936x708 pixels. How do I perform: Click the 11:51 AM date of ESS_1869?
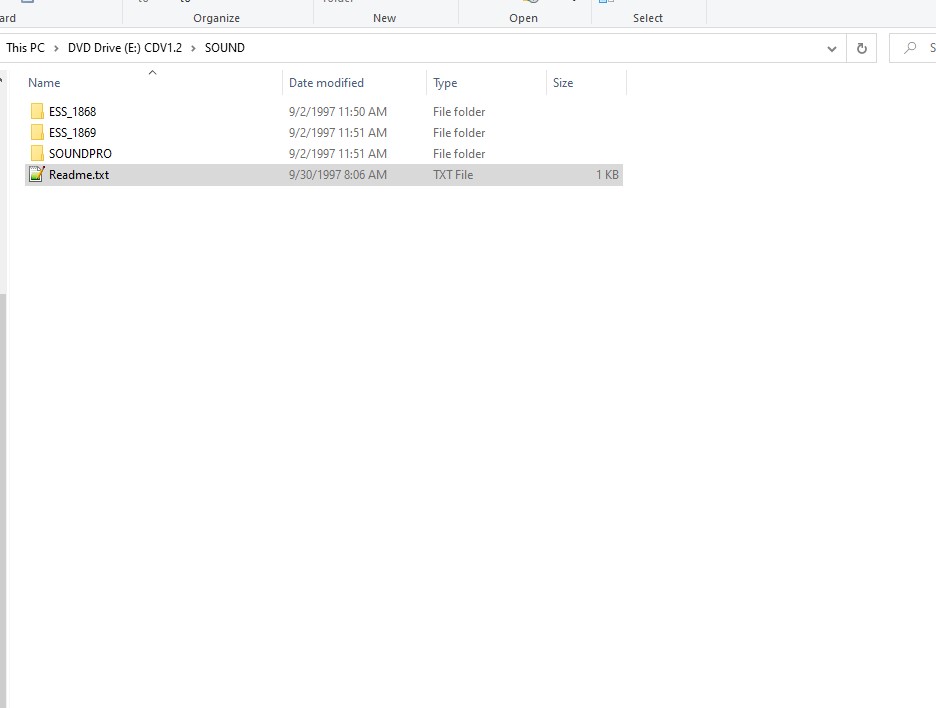[x=338, y=133]
